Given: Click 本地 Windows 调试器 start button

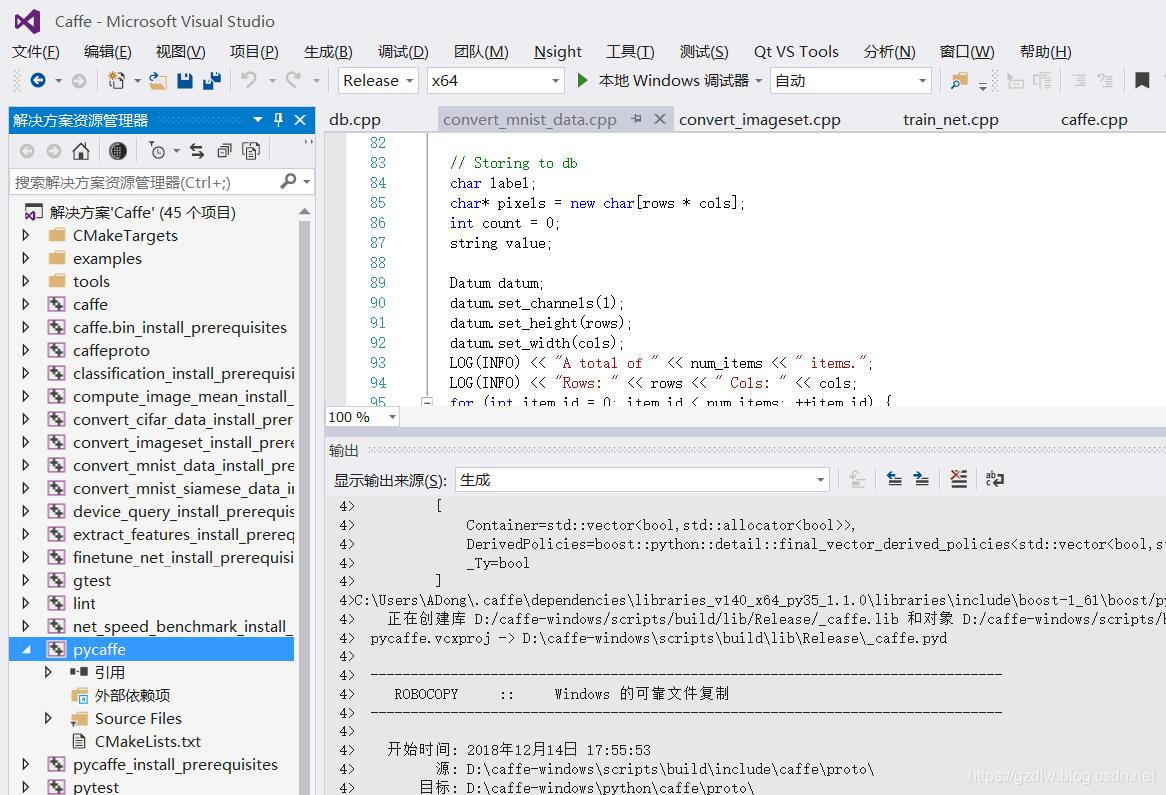Looking at the screenshot, I should (x=665, y=80).
